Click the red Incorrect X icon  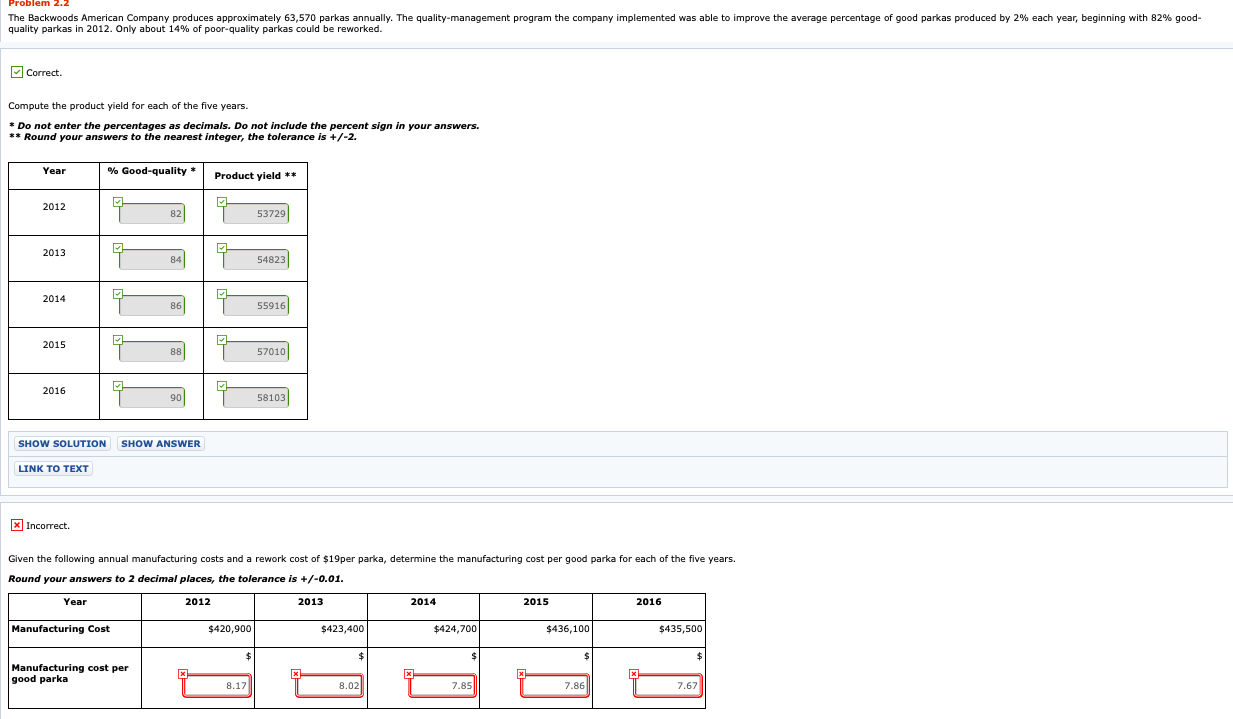(17, 525)
